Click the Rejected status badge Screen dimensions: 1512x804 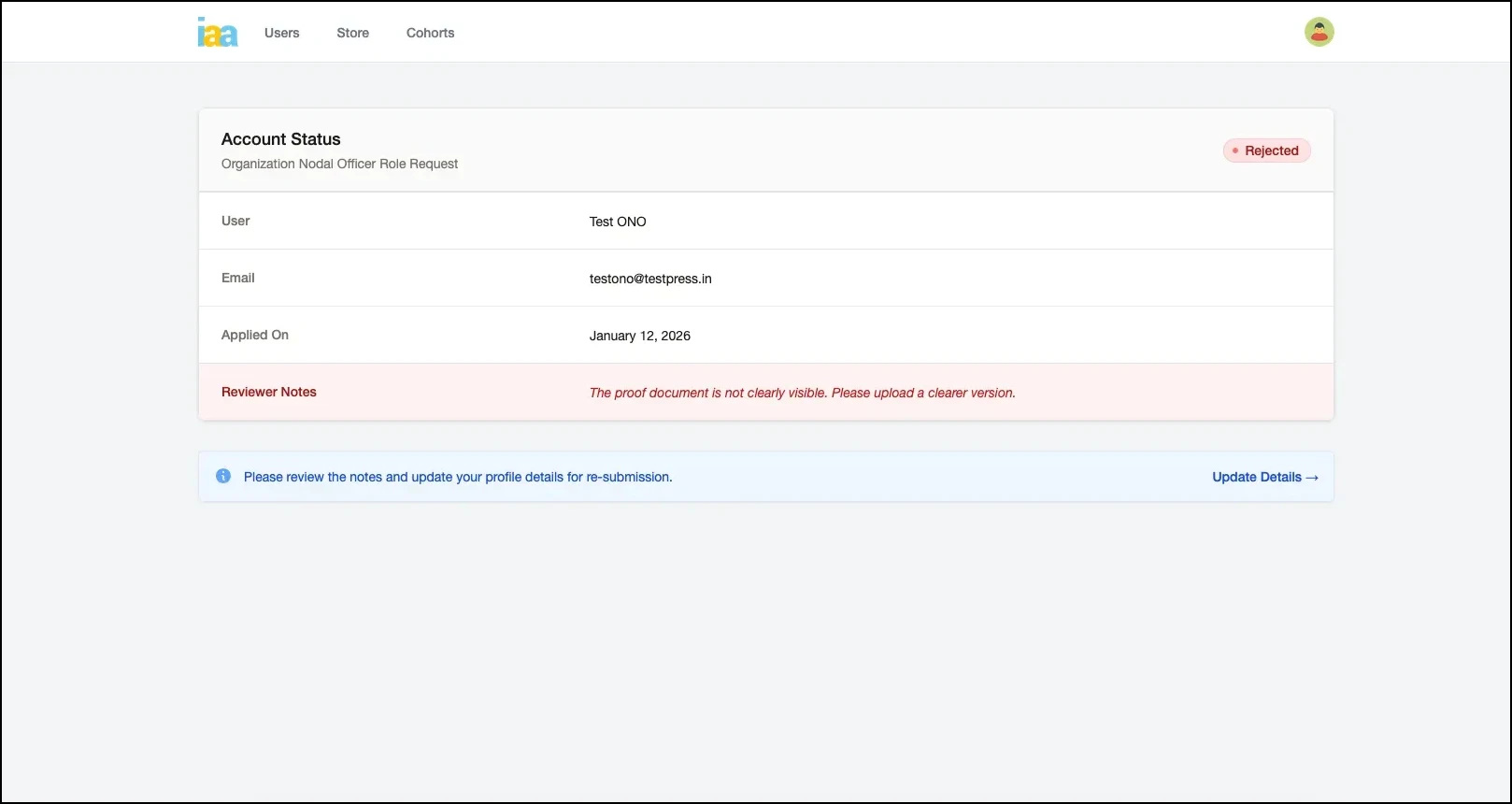[1266, 151]
